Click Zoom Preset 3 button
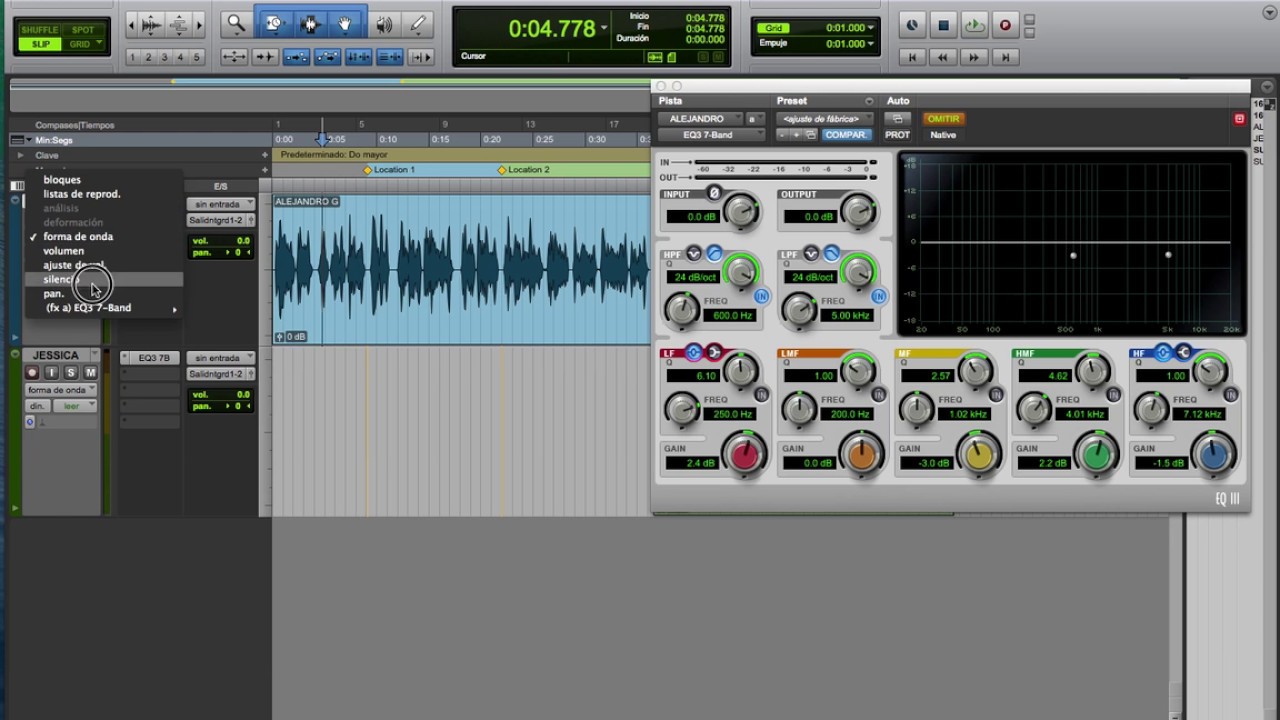The width and height of the screenshot is (1280, 720). click(164, 57)
